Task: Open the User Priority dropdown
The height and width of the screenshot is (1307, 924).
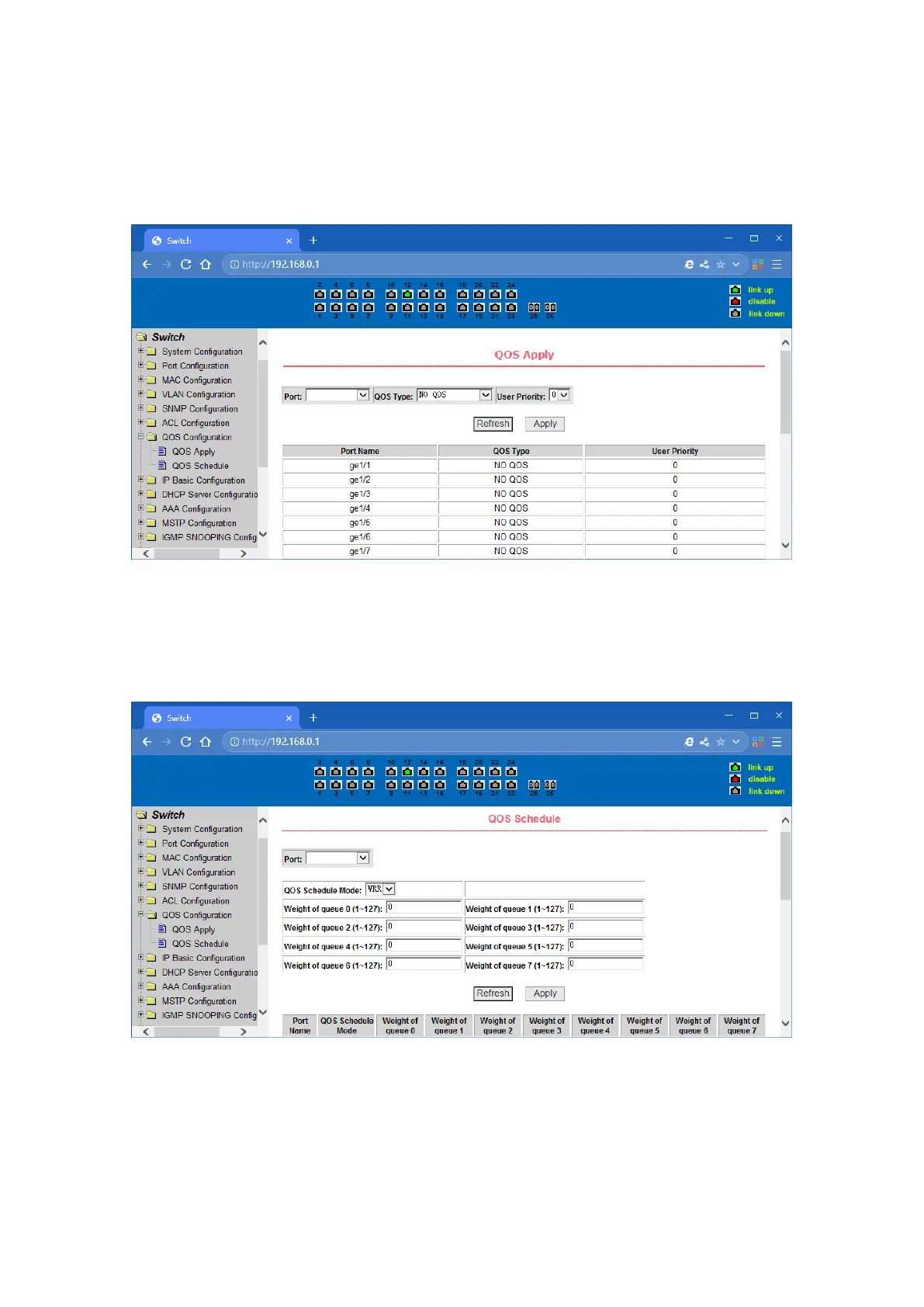Action: [560, 395]
